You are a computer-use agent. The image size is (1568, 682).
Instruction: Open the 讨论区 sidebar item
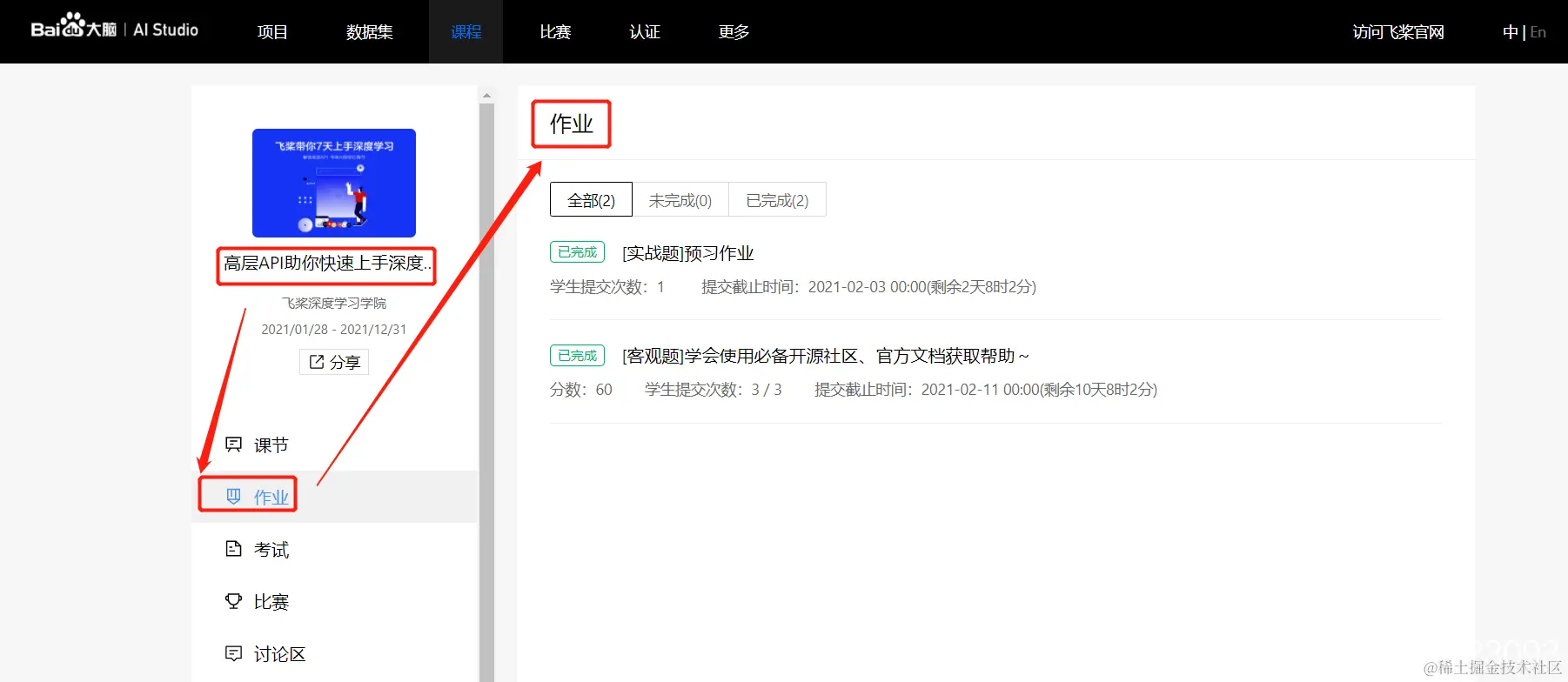(x=335, y=653)
